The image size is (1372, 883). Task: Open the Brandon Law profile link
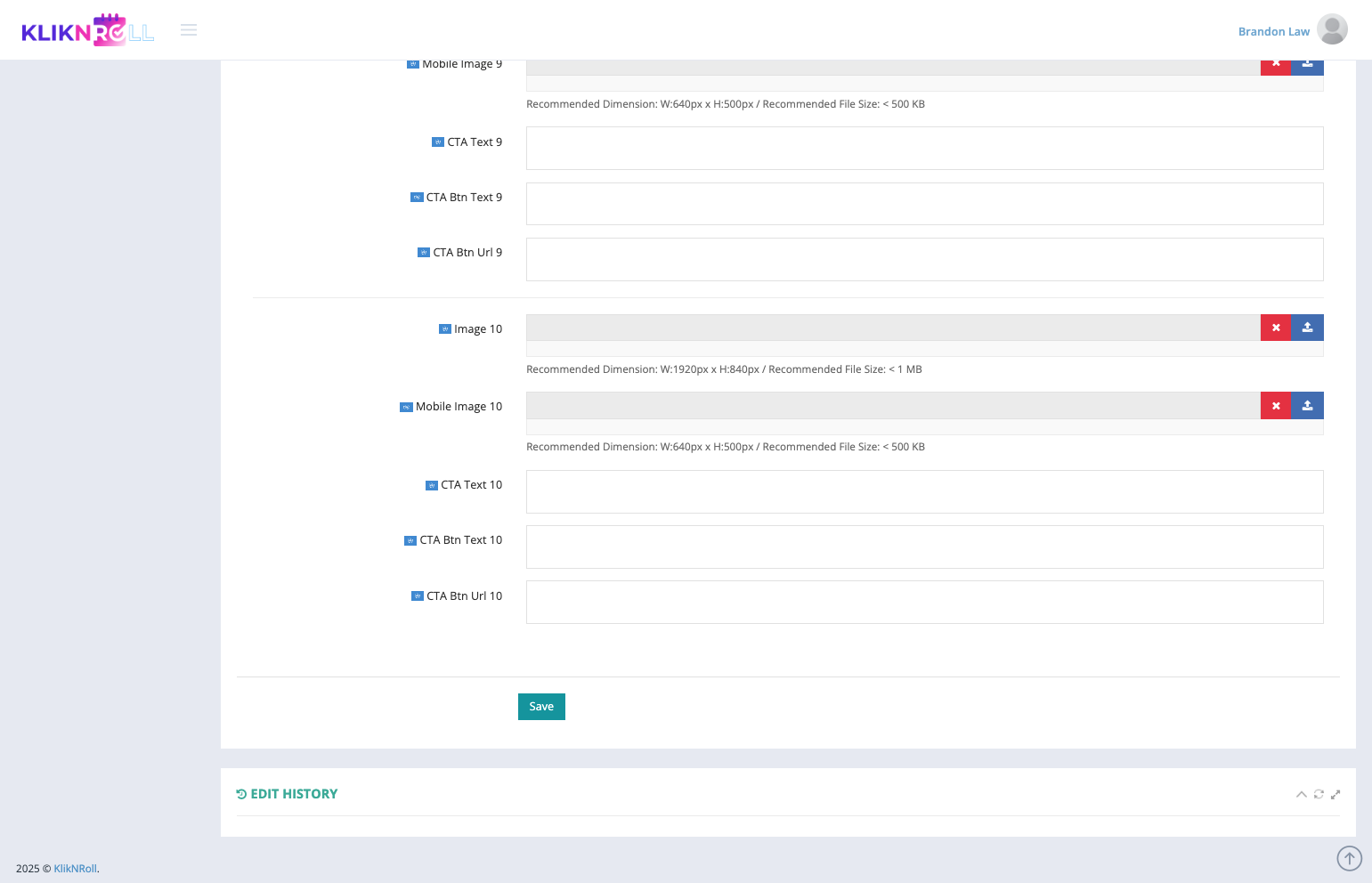[1274, 31]
